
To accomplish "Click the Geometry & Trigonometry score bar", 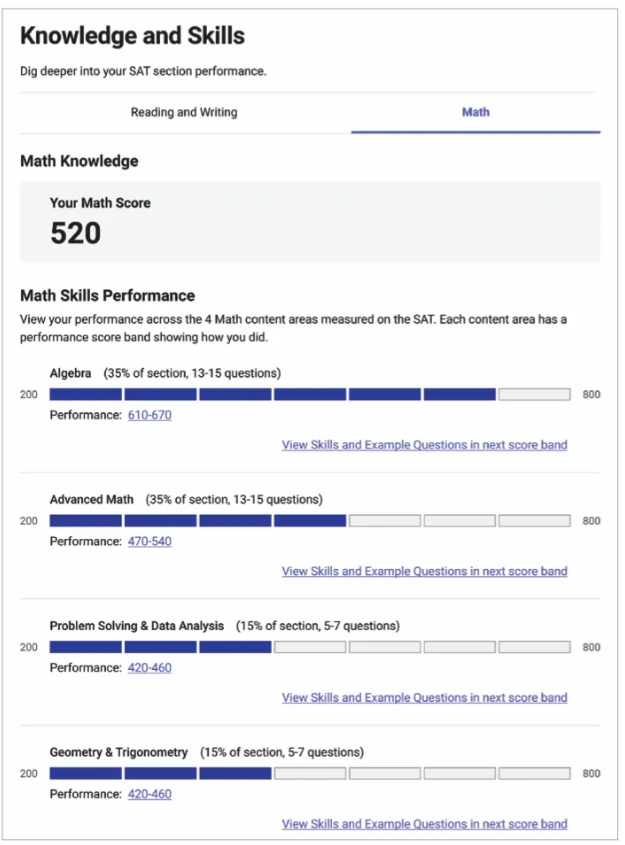I will [x=310, y=773].
